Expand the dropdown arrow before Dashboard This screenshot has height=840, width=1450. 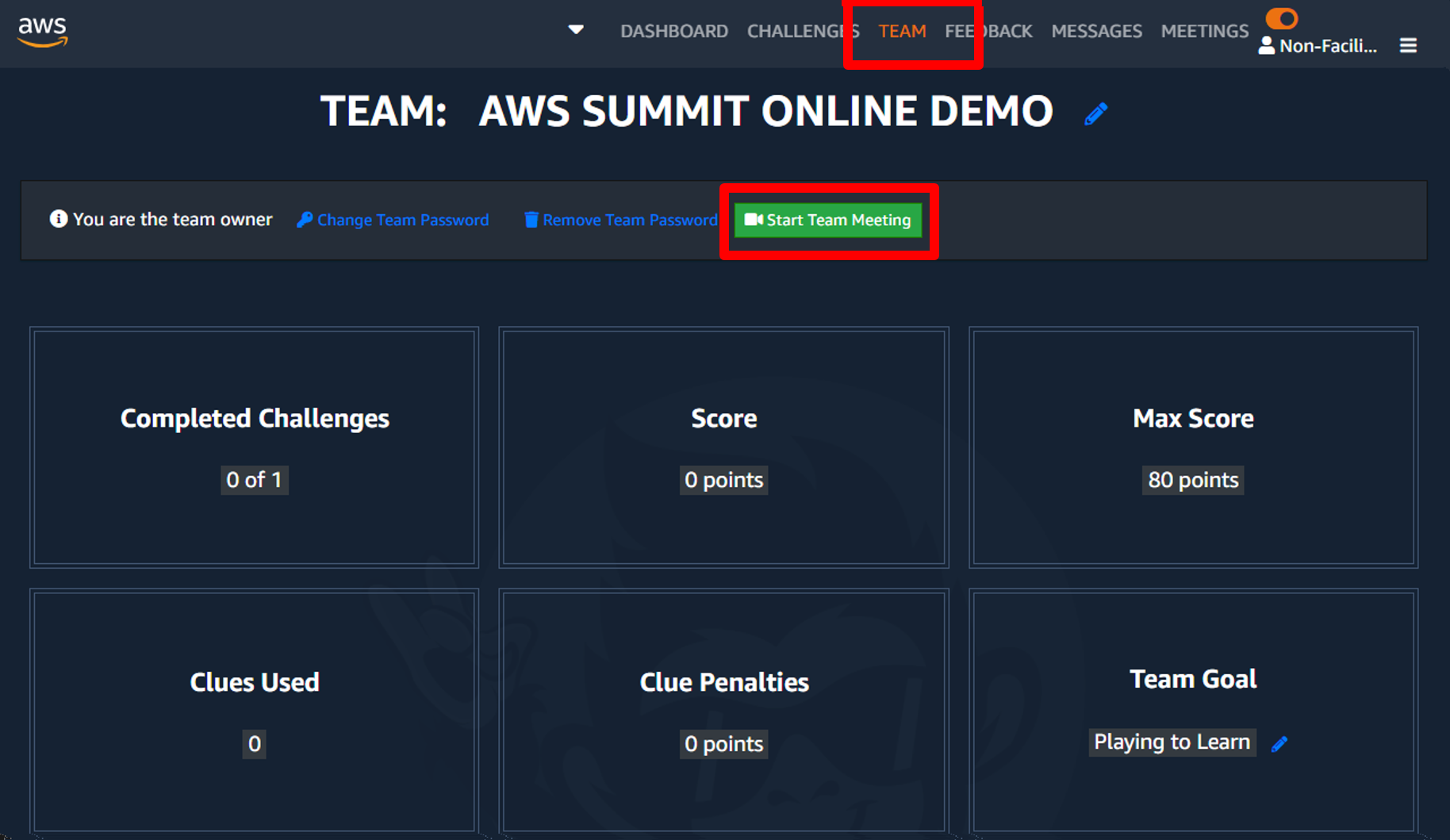coord(576,30)
